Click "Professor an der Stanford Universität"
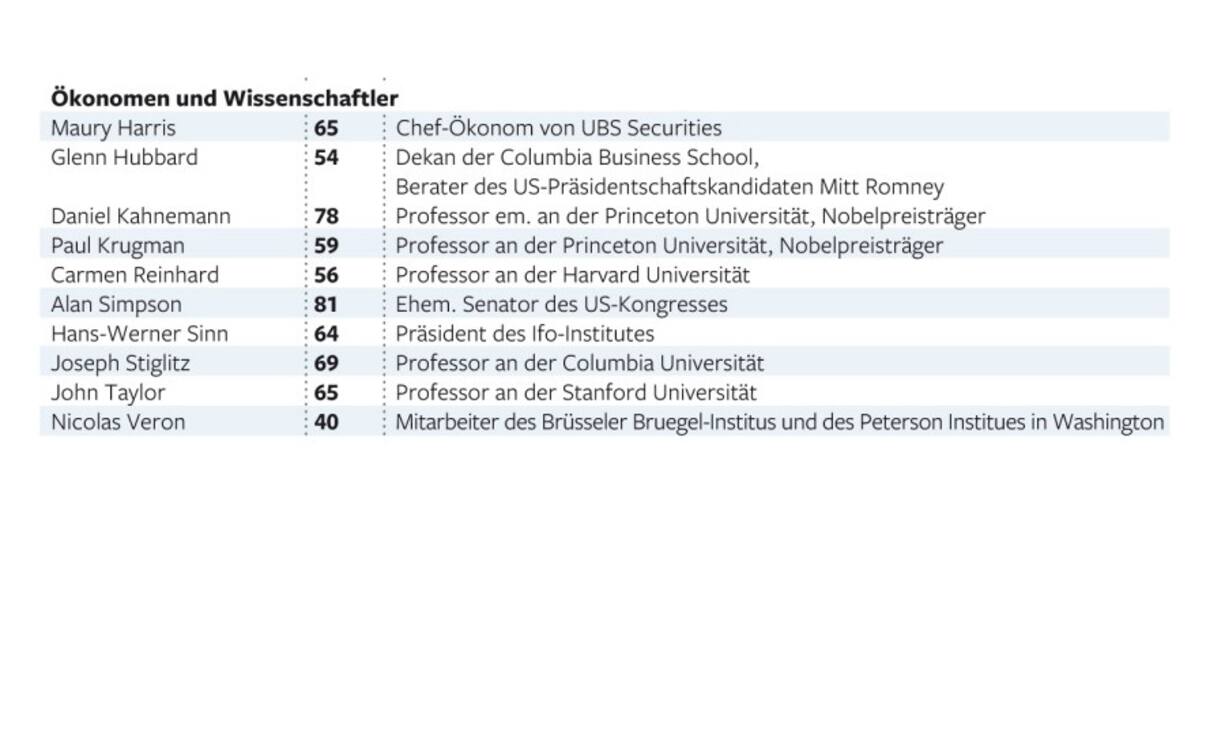 click(576, 393)
